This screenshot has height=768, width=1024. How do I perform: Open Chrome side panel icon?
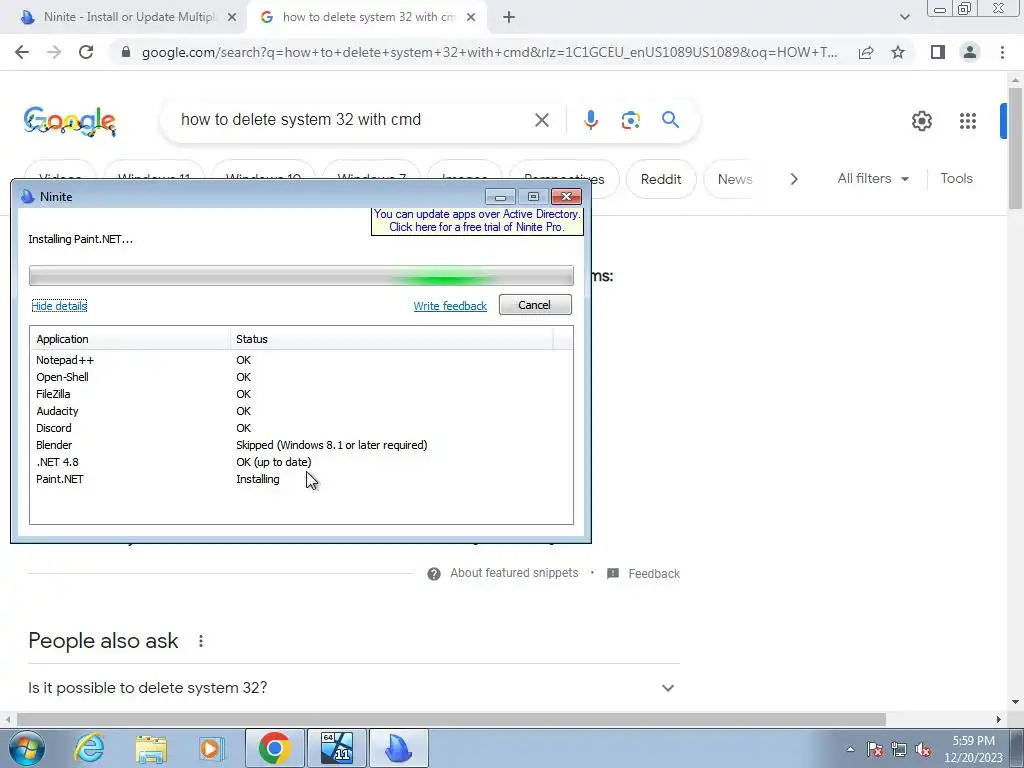(938, 52)
